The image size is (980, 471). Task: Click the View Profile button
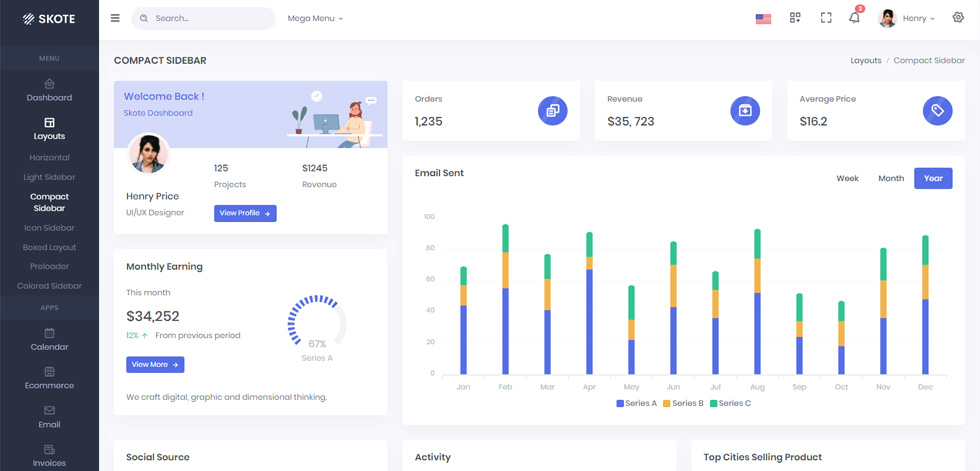(245, 214)
